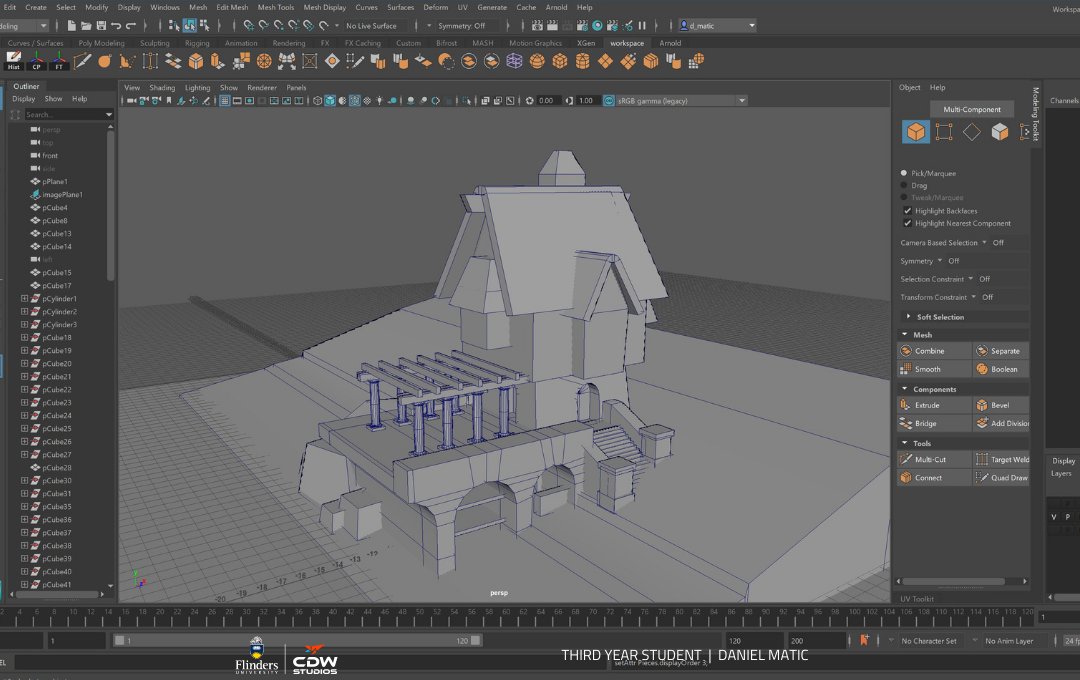The height and width of the screenshot is (680, 1080).
Task: Click the Separate button
Action: coord(1001,351)
